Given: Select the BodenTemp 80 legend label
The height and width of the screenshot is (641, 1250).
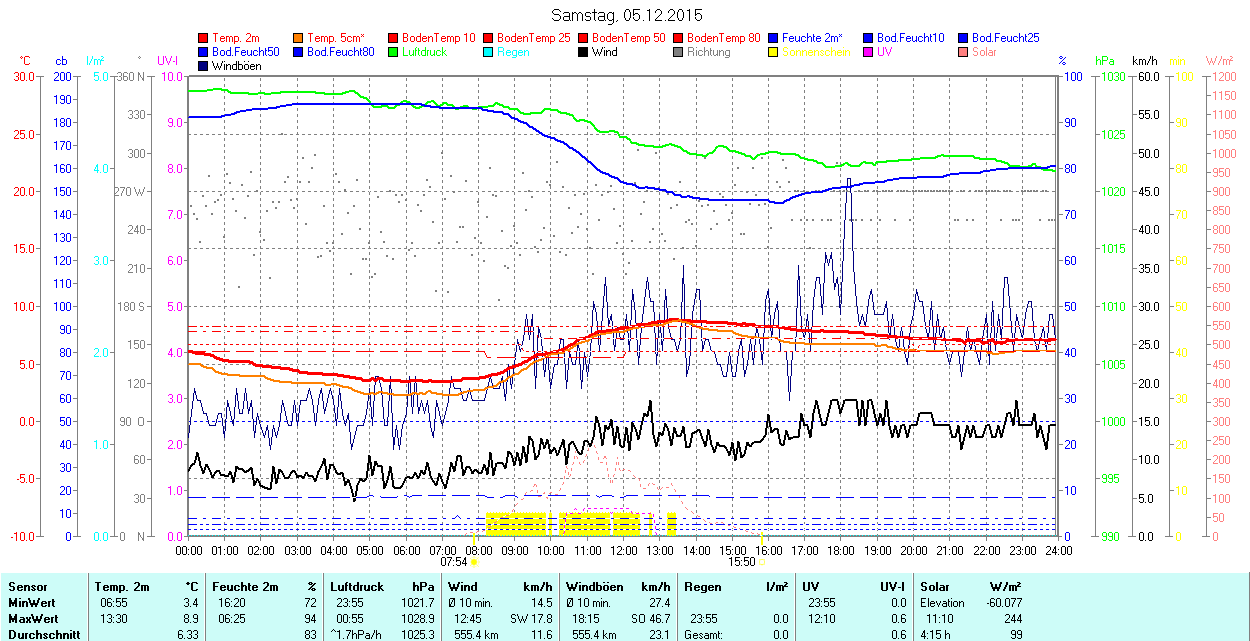Looking at the screenshot, I should point(723,38).
